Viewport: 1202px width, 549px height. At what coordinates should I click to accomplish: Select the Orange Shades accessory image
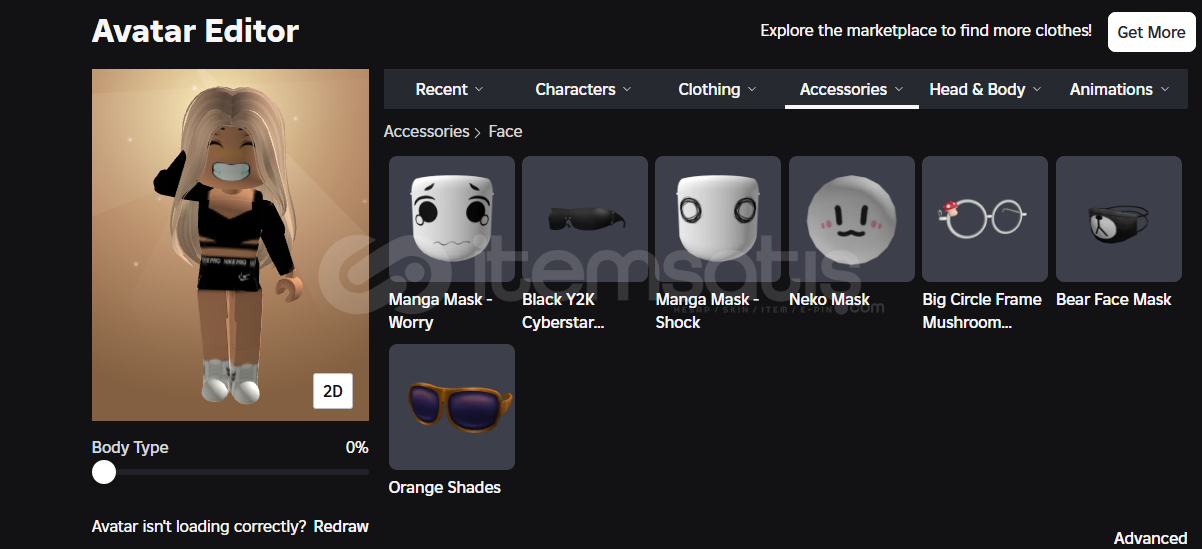[452, 407]
